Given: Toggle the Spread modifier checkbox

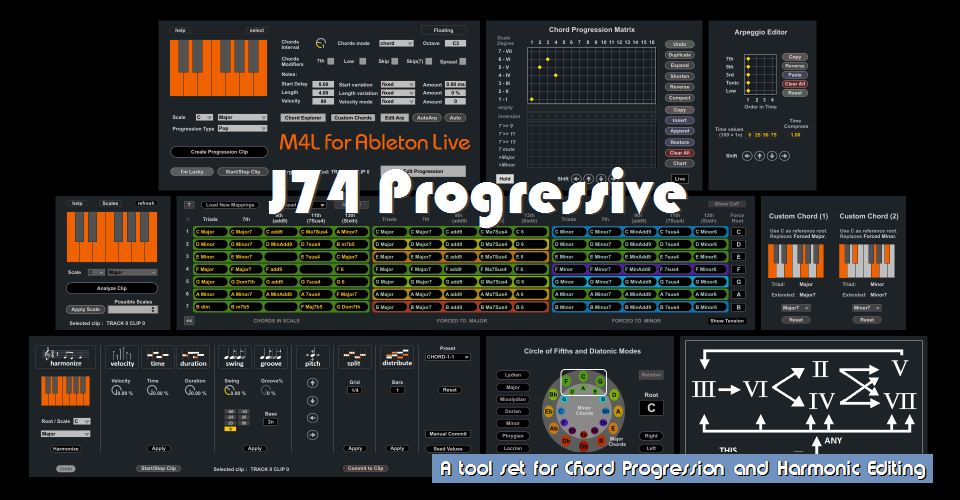Looking at the screenshot, I should tap(462, 61).
